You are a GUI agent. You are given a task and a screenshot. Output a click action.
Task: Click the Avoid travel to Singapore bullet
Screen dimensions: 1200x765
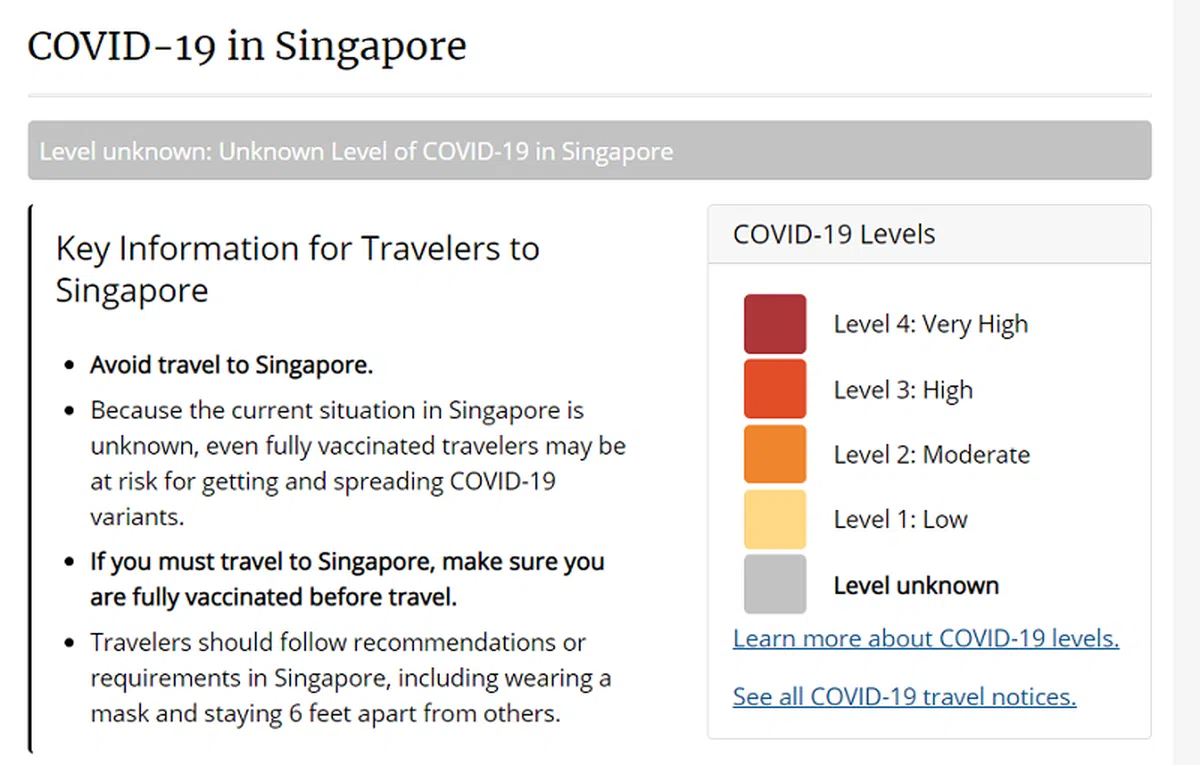coord(231,365)
